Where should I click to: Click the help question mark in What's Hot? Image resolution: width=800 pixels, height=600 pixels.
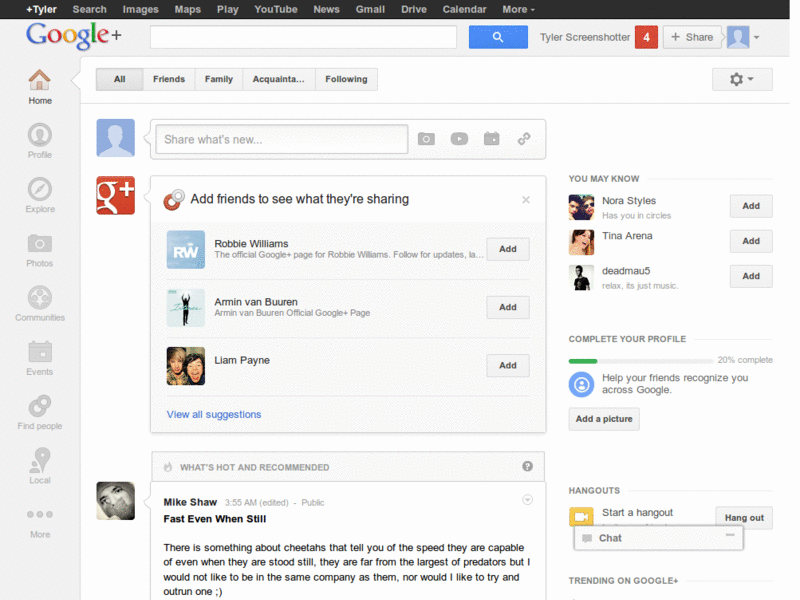pyautogui.click(x=527, y=466)
